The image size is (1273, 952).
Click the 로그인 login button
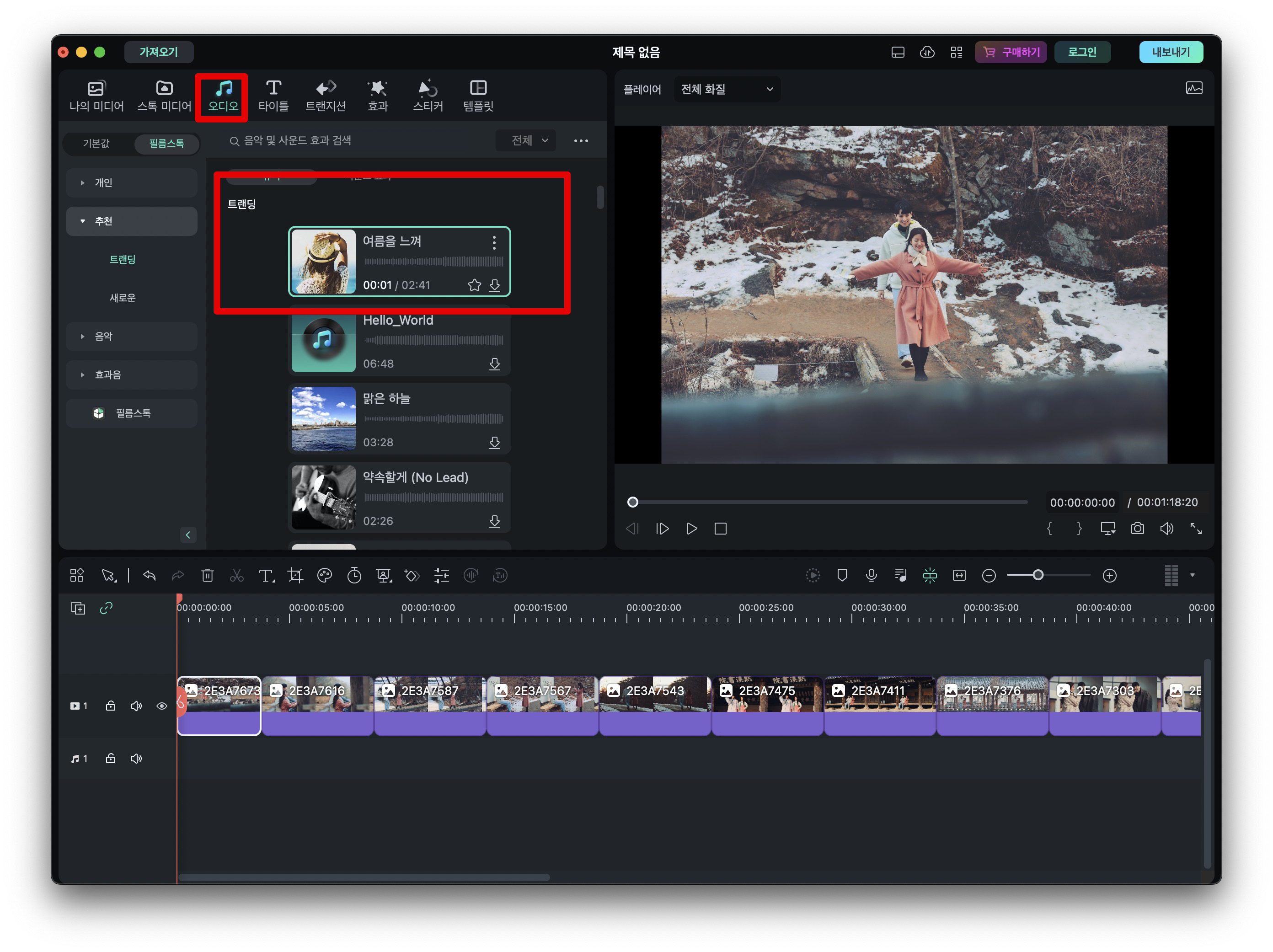point(1081,52)
